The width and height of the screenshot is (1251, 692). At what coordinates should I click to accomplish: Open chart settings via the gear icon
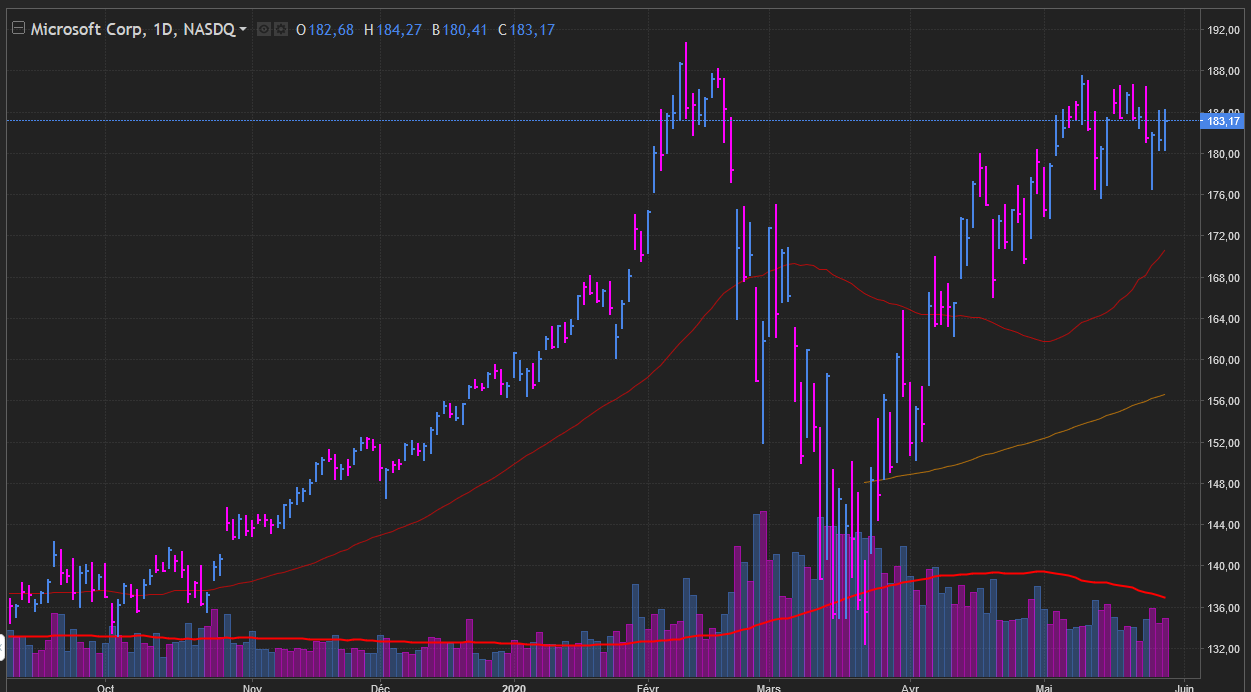point(281,30)
